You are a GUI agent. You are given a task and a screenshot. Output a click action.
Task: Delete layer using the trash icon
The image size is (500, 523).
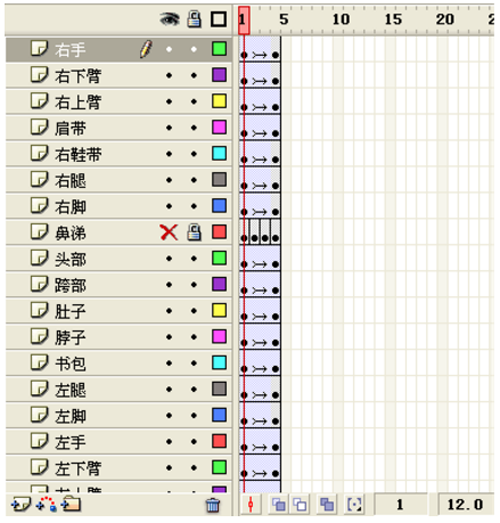pos(213,505)
